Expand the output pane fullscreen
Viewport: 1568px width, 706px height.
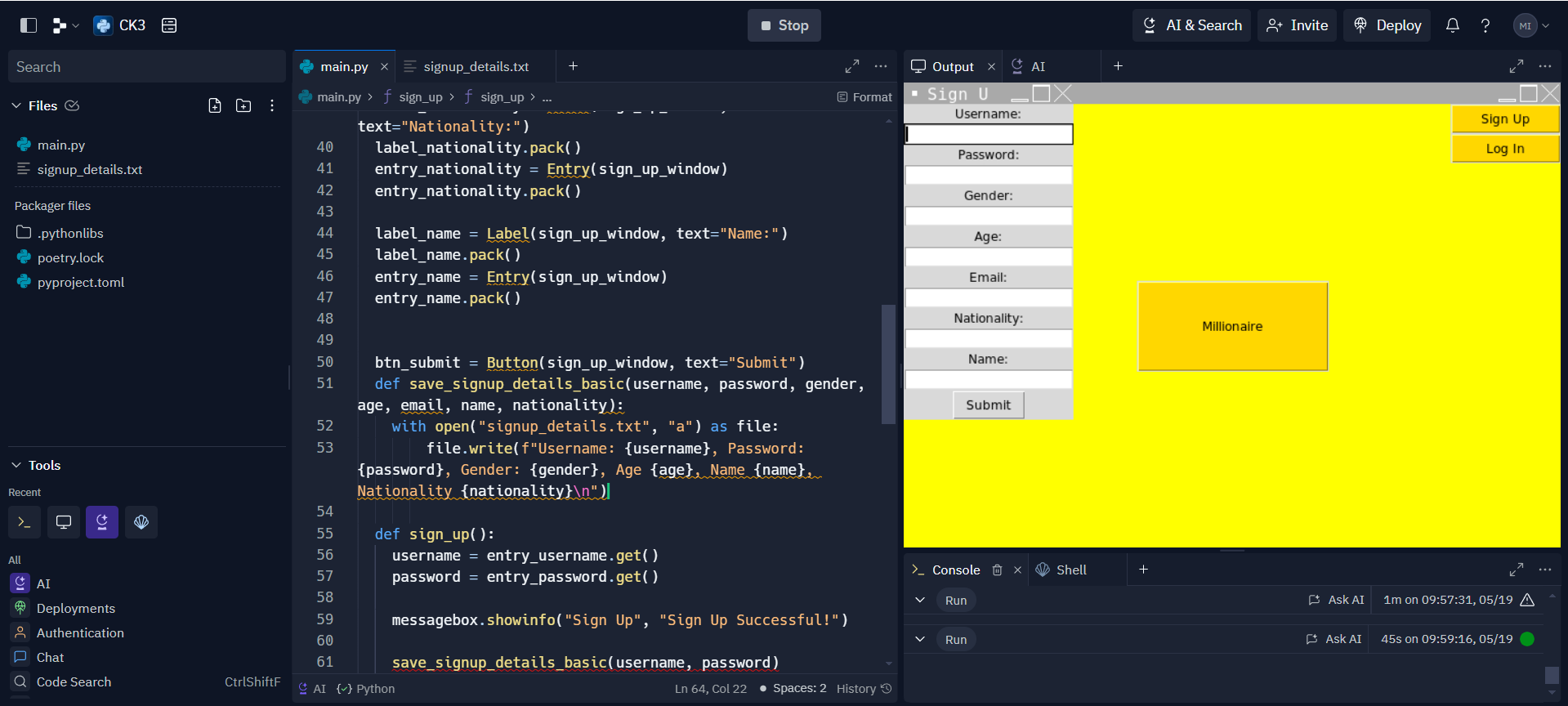[x=1517, y=66]
